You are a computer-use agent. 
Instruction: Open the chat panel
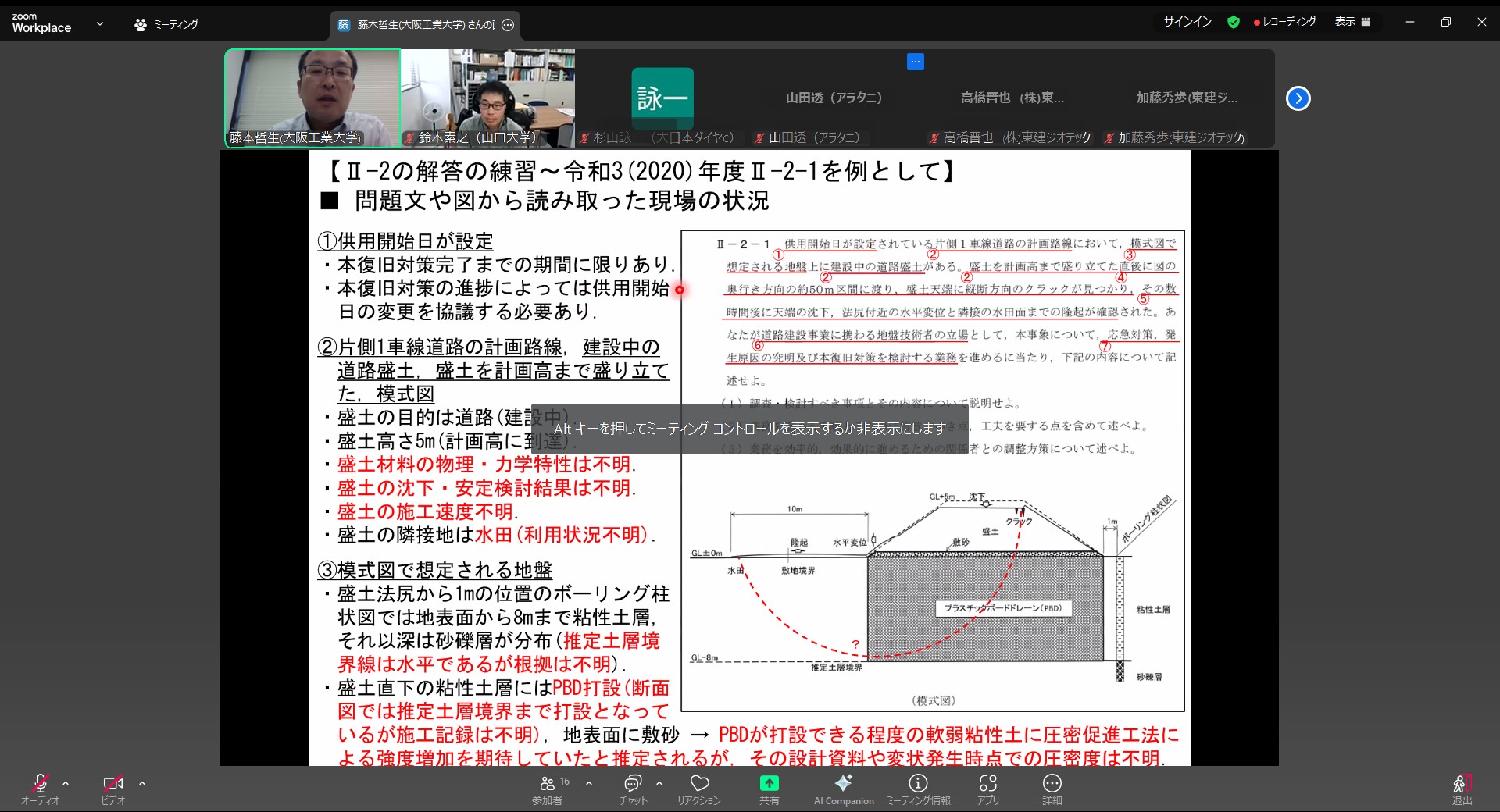coord(633,784)
